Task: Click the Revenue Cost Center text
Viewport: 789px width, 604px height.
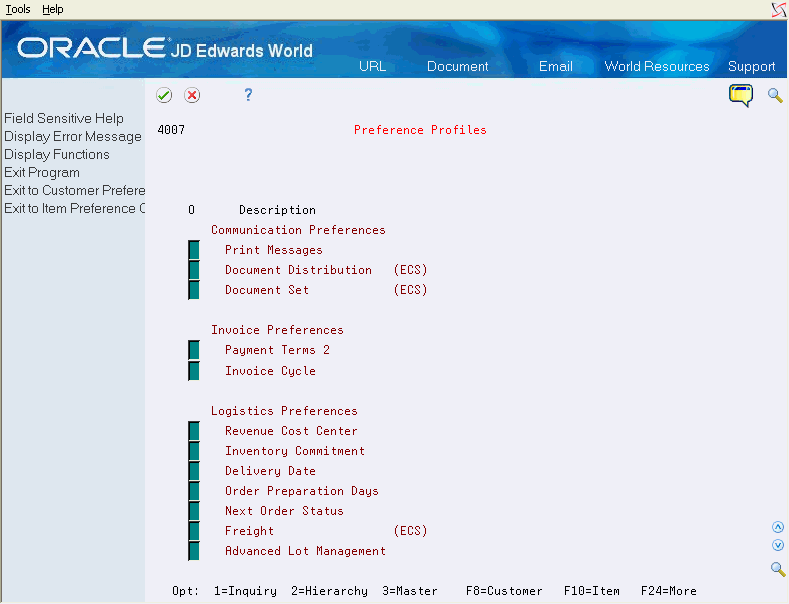Action: (x=291, y=431)
